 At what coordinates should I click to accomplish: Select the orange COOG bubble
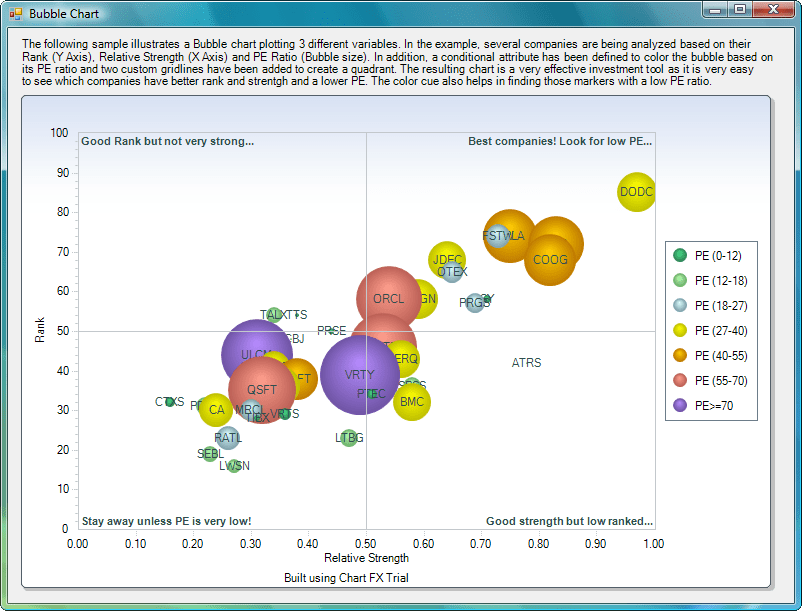(x=551, y=260)
